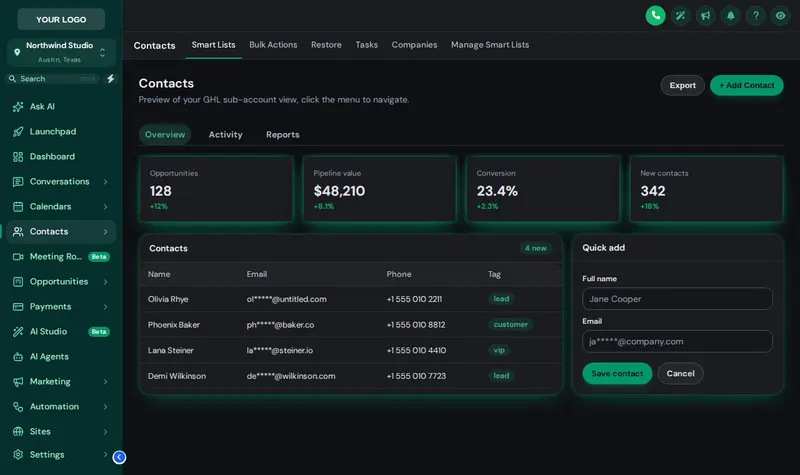The image size is (800, 475).
Task: Open Opportunities in the sidebar
Action: [x=61, y=281]
